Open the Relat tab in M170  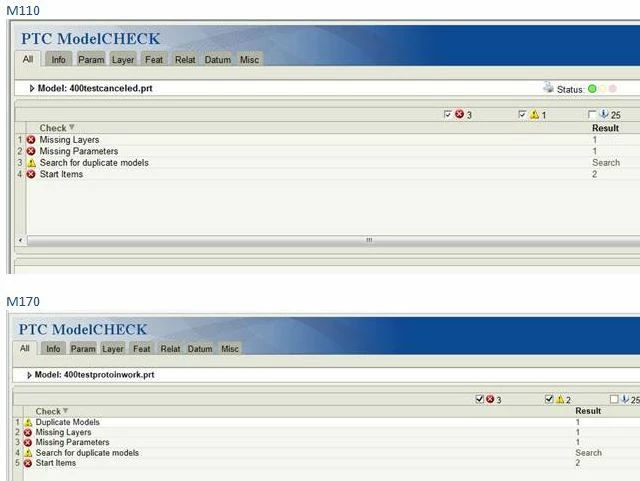(x=170, y=349)
